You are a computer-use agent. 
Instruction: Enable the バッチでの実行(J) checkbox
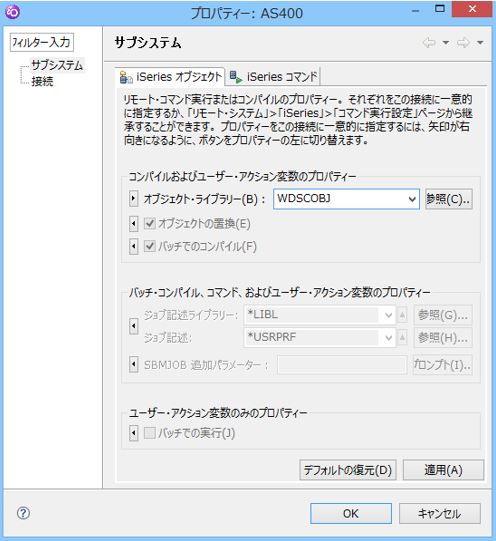[149, 433]
